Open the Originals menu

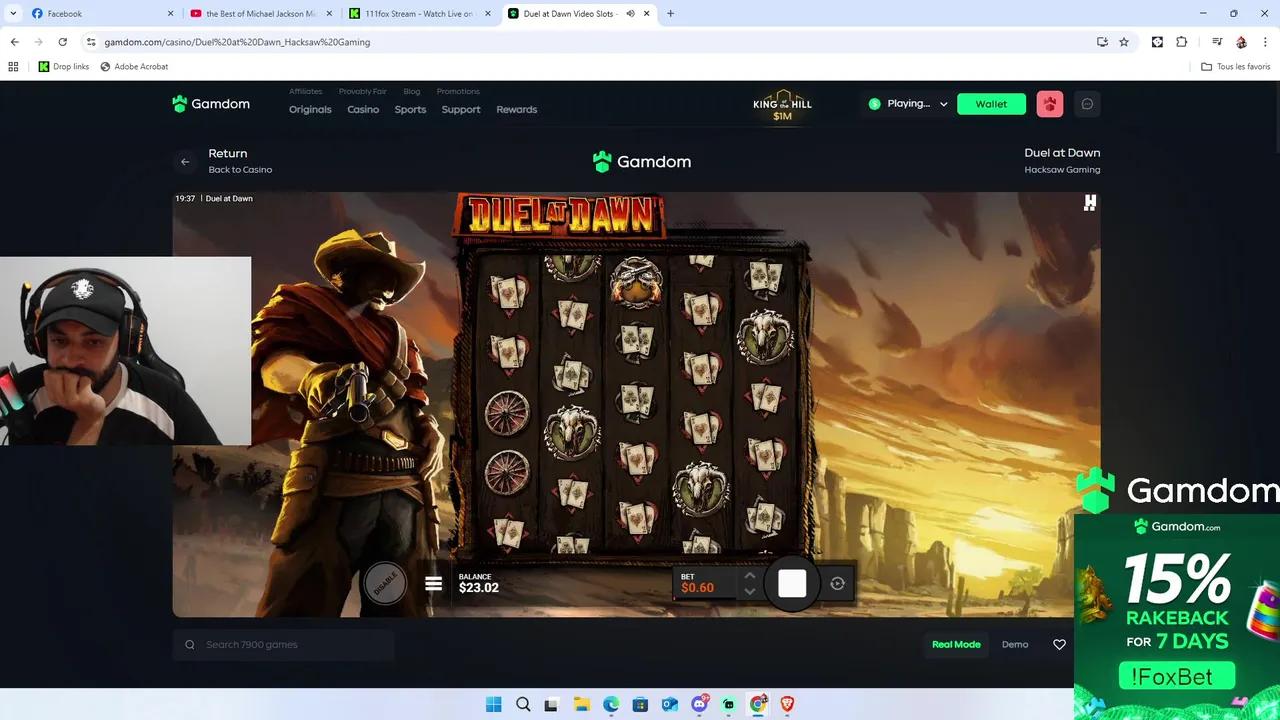pos(310,110)
